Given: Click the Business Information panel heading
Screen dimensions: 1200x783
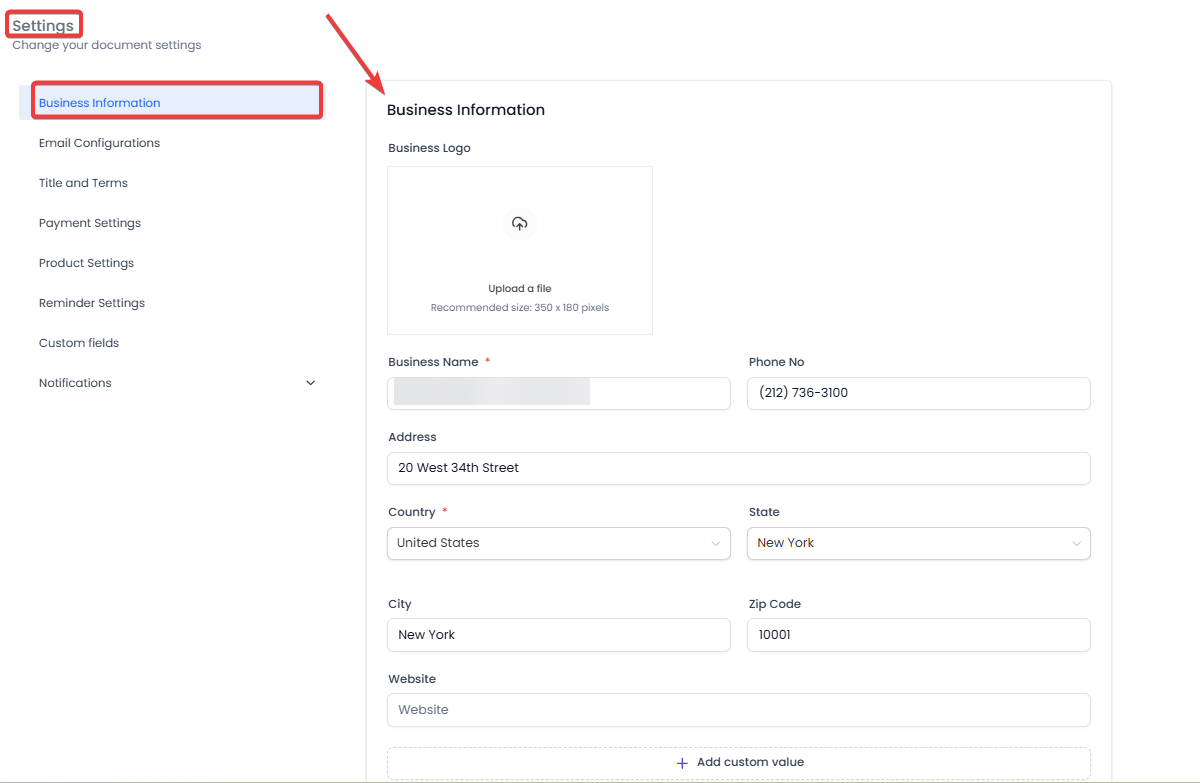Looking at the screenshot, I should (x=466, y=110).
